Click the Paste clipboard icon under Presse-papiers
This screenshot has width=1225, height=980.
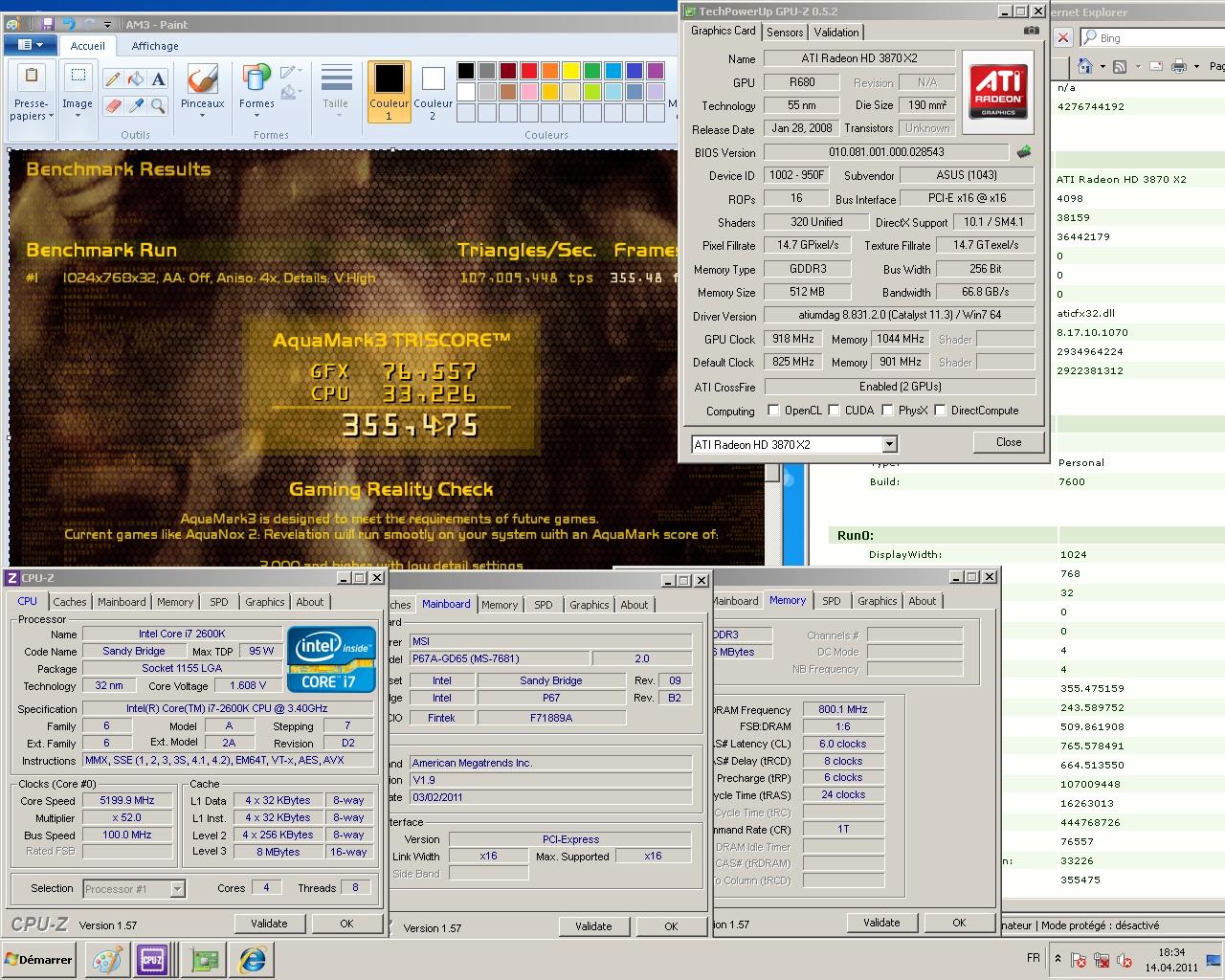[x=31, y=78]
